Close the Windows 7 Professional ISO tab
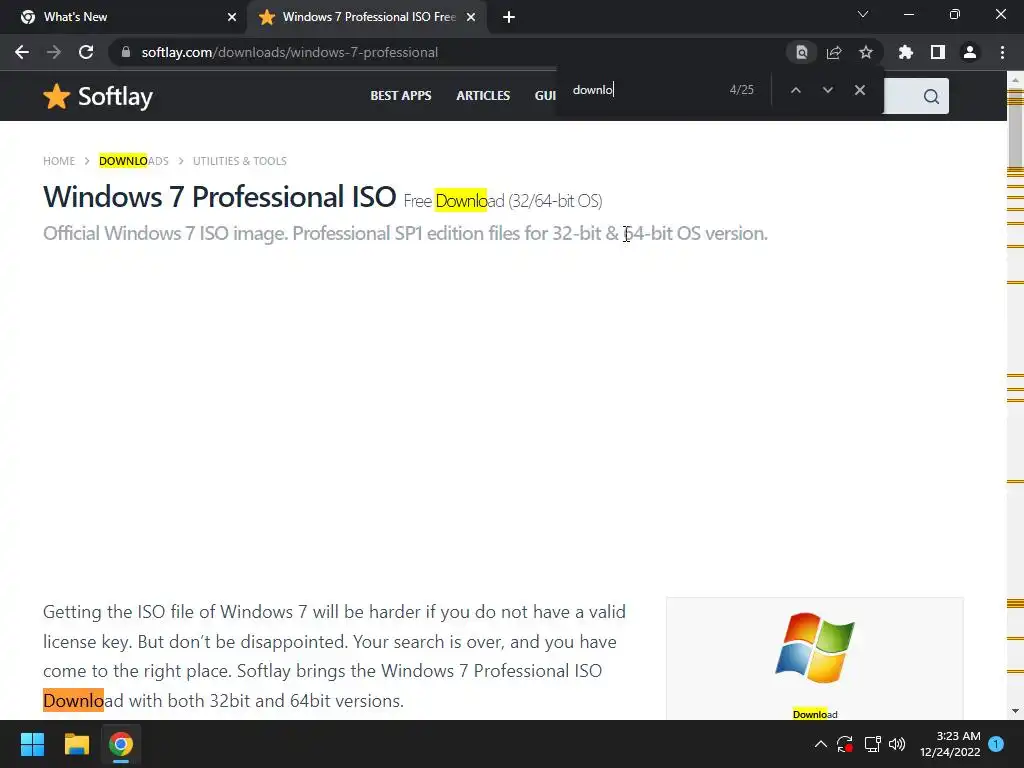The image size is (1024, 768). pyautogui.click(x=471, y=17)
